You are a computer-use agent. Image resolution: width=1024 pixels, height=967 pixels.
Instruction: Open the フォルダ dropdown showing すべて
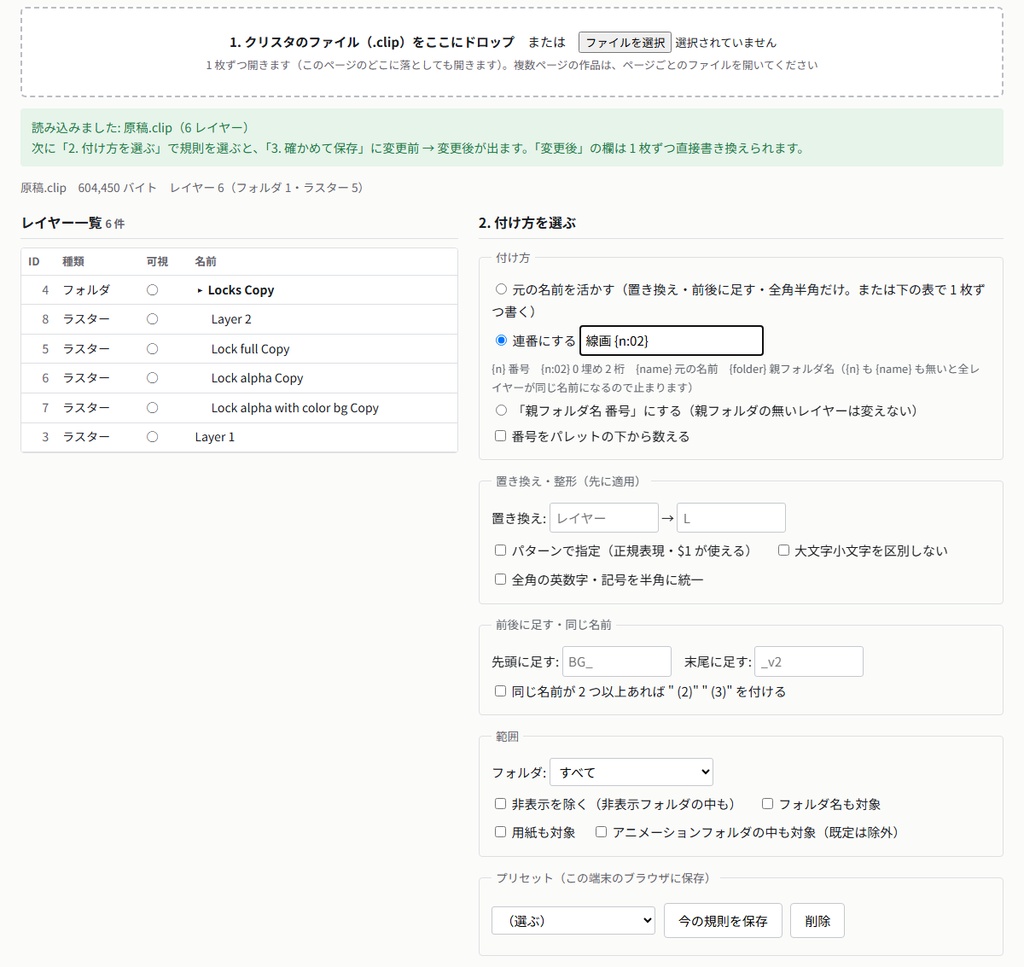click(x=632, y=772)
